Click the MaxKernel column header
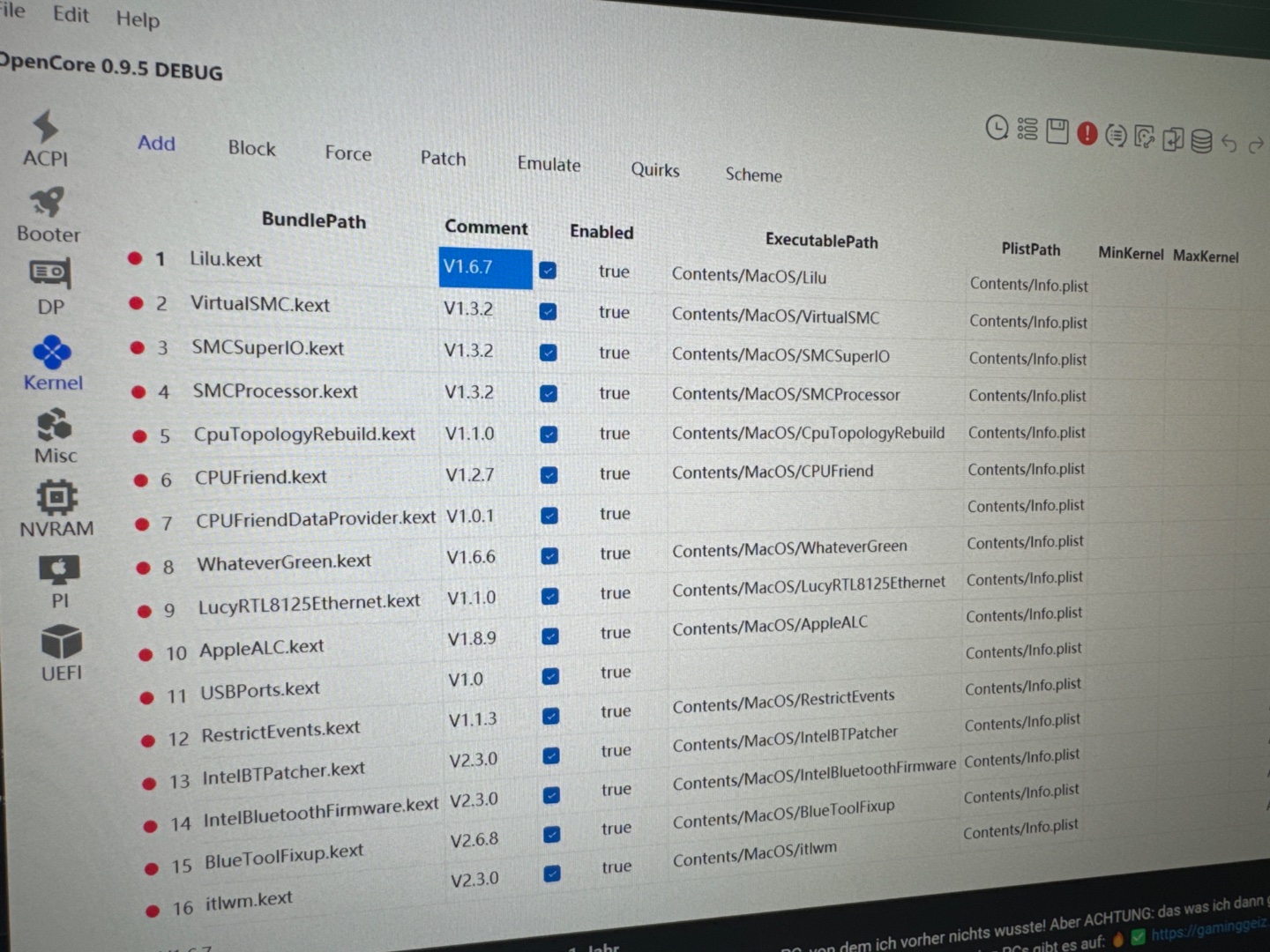Viewport: 1270px width, 952px height. pyautogui.click(x=1206, y=257)
